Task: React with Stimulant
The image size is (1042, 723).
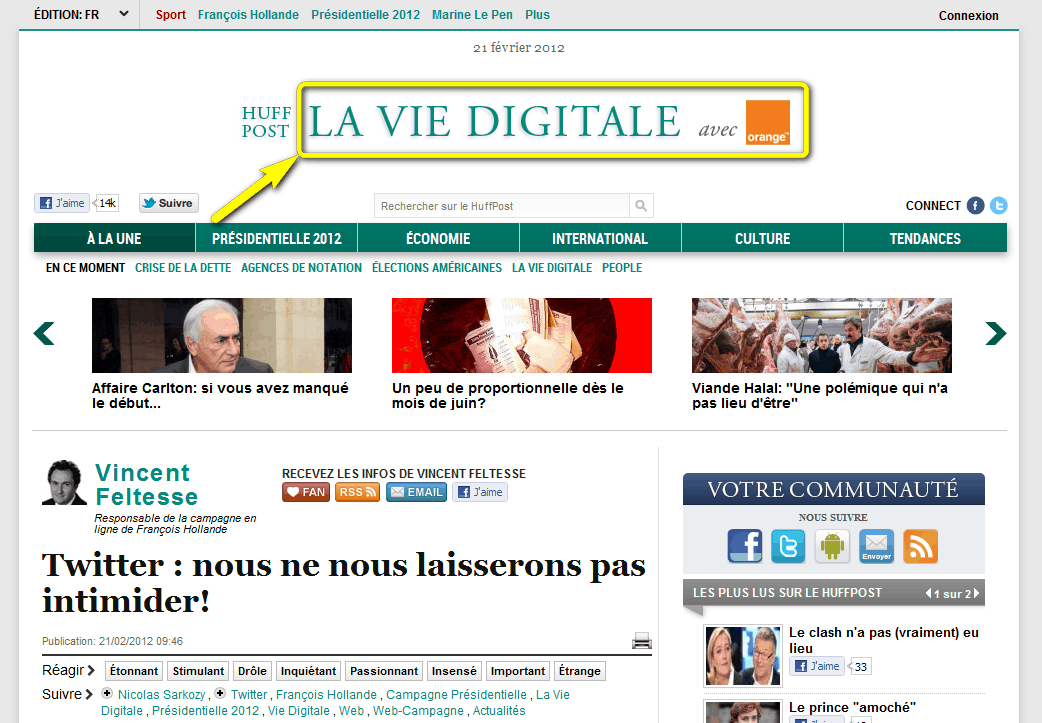Action: click(x=198, y=671)
